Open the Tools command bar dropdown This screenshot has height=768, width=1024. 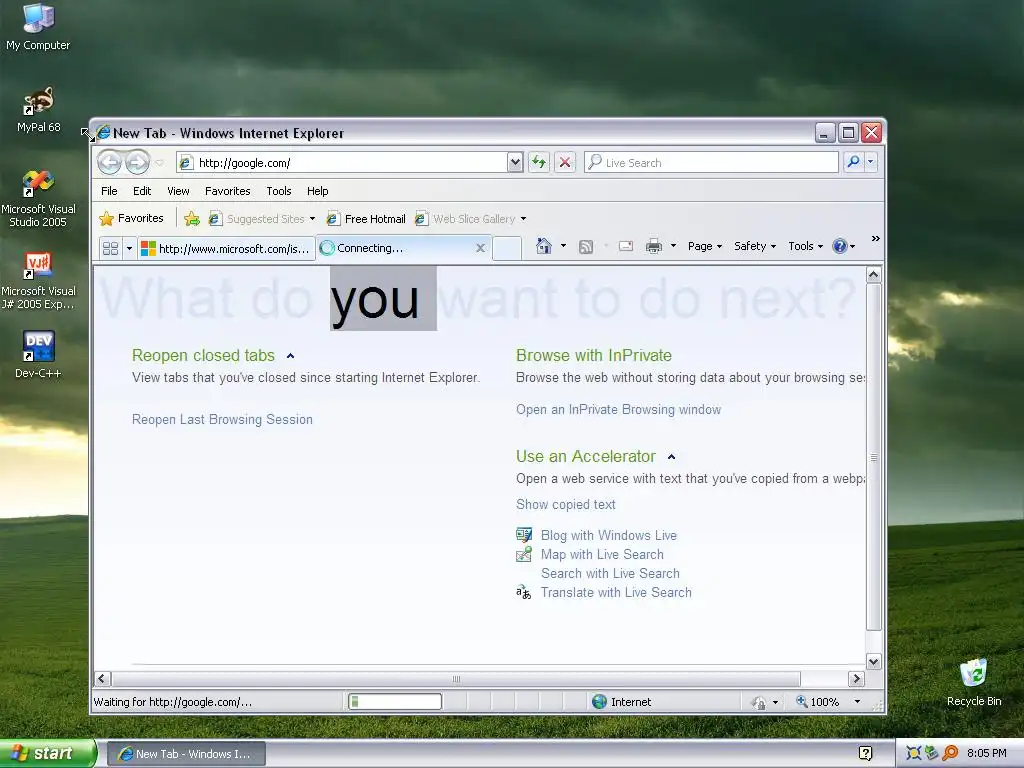pyautogui.click(x=805, y=246)
